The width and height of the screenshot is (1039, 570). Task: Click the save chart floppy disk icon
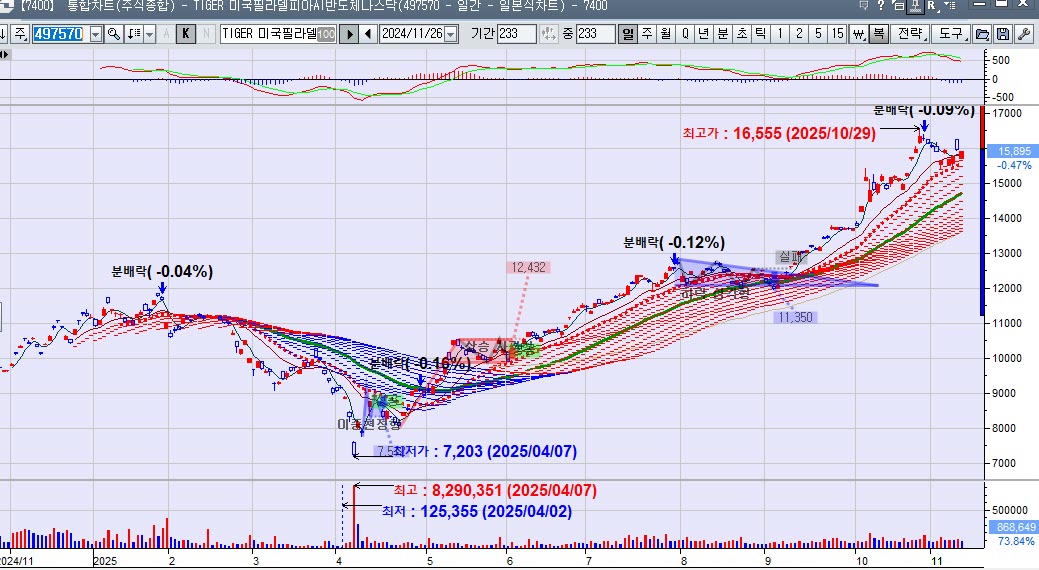coord(1002,34)
